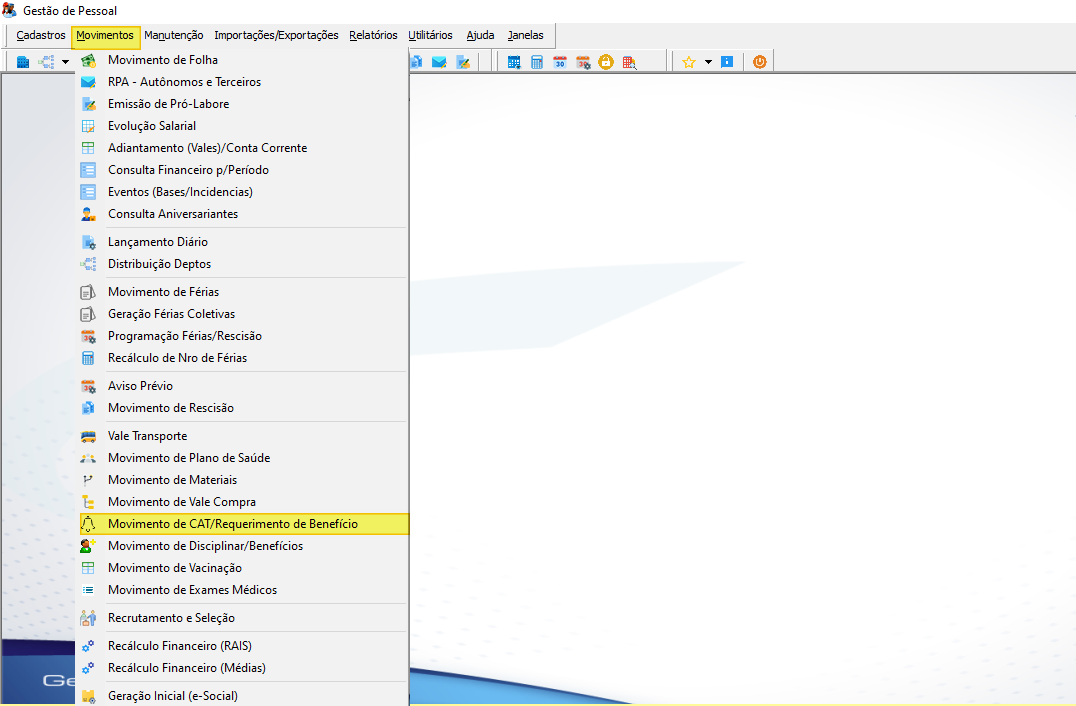The image size is (1076, 706).
Task: Click the document-with-pencil toolbar icon
Action: (463, 62)
